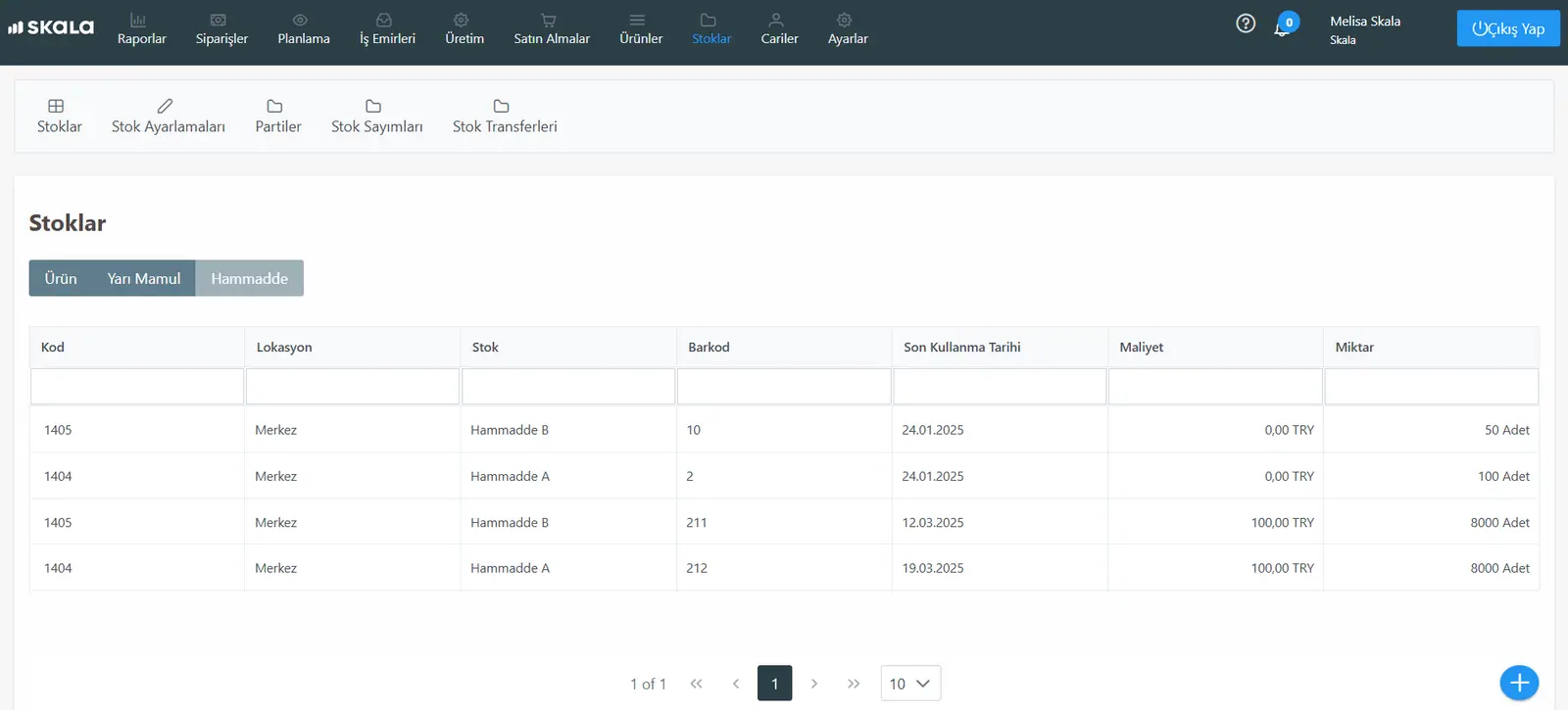Open Ürünler section
The image size is (1568, 710).
click(x=641, y=29)
